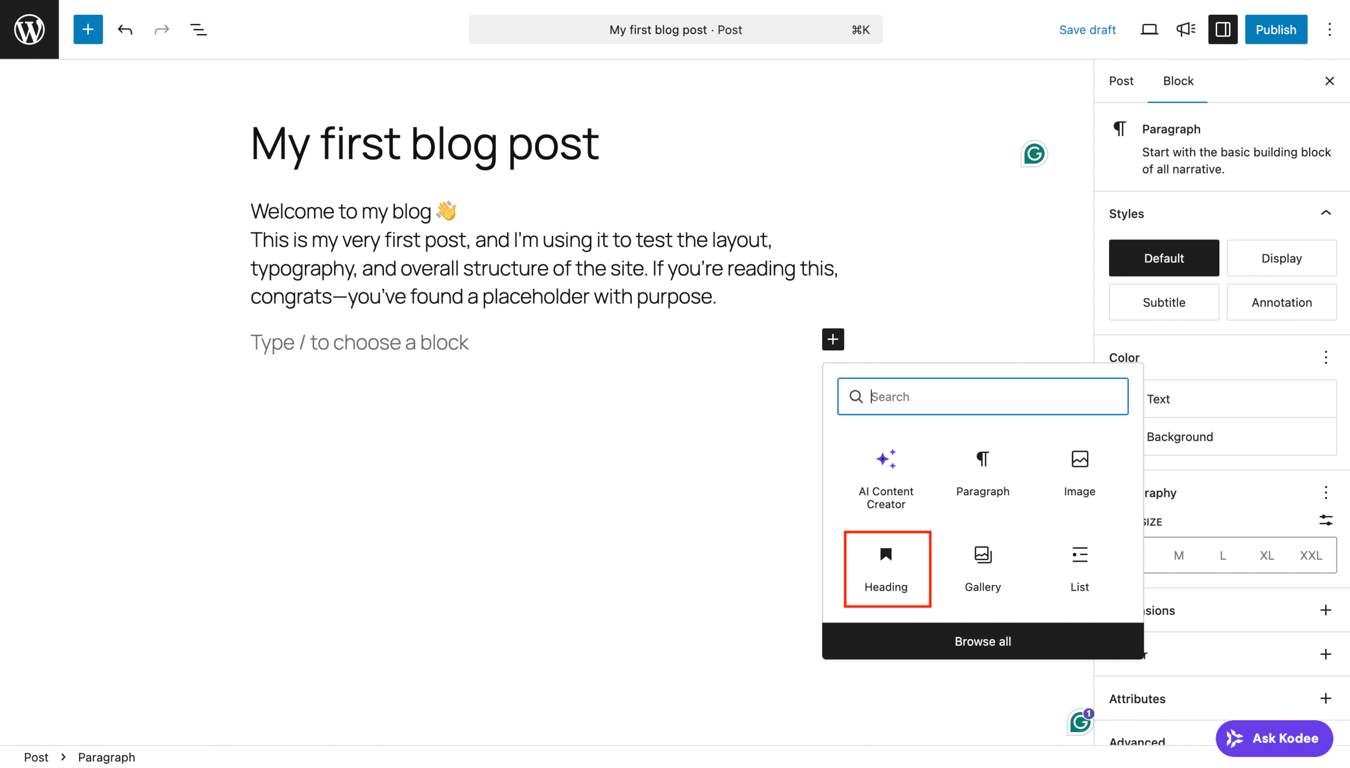
Task: Open the block inserter with the blue plus
Action: (87, 29)
